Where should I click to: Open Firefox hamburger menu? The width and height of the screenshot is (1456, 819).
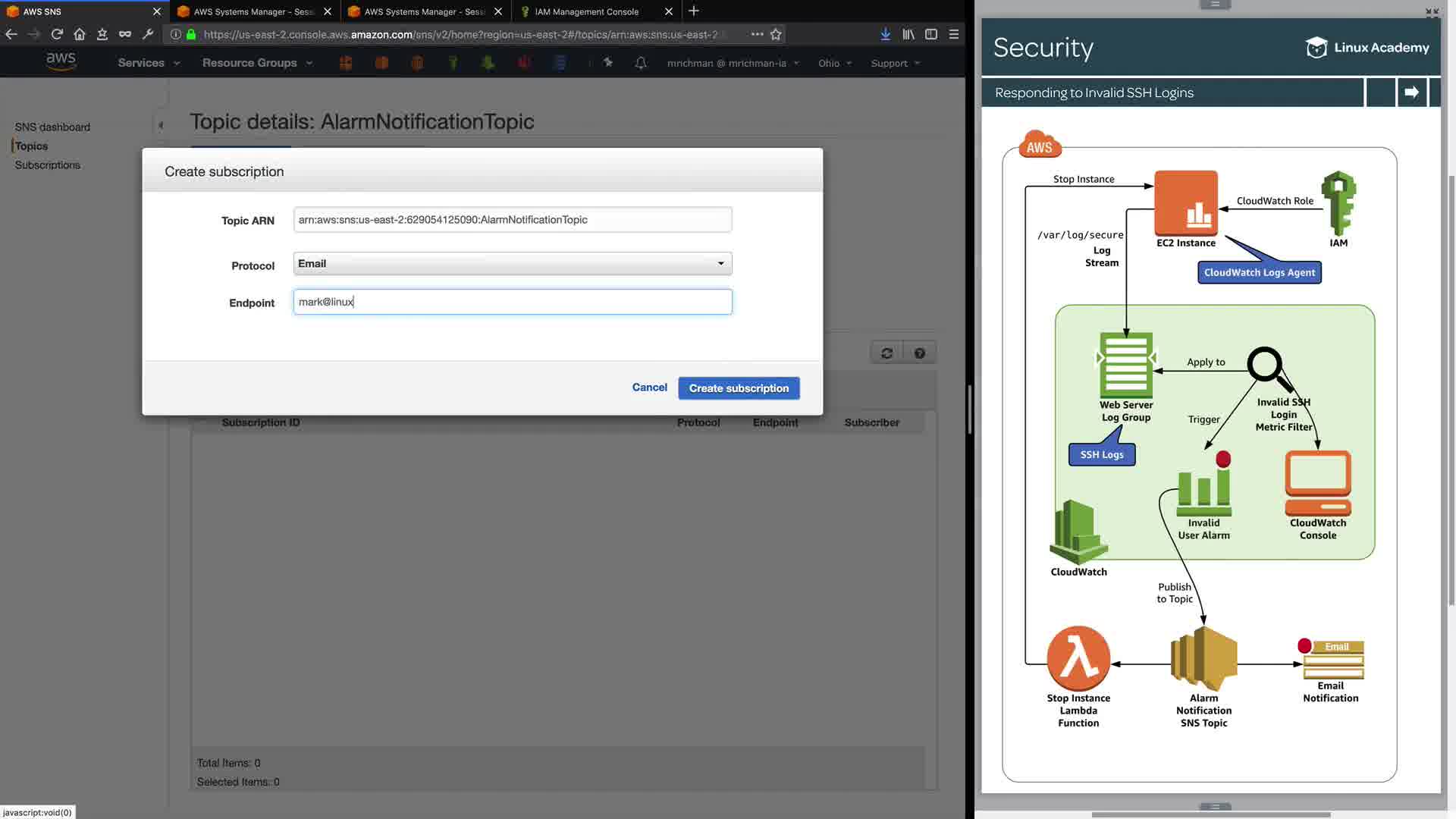[954, 34]
